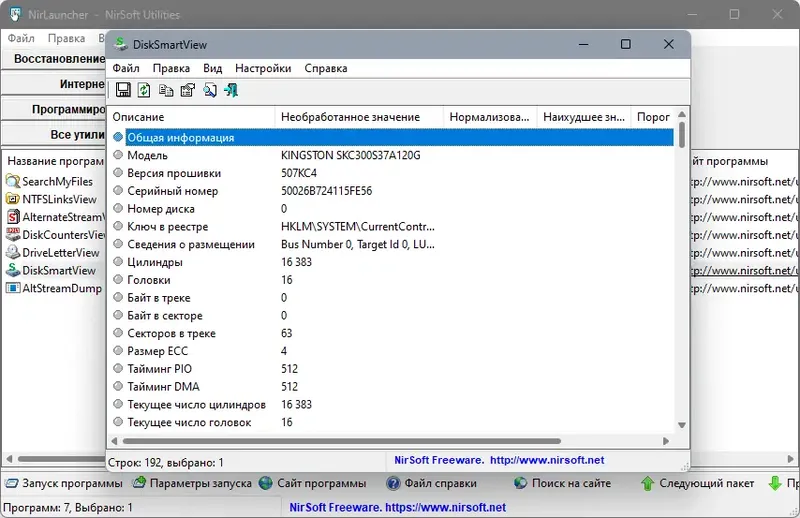This screenshot has height=518, width=800.
Task: Click the DiskSmartView horizontal scrollbar thumb
Action: [342, 441]
